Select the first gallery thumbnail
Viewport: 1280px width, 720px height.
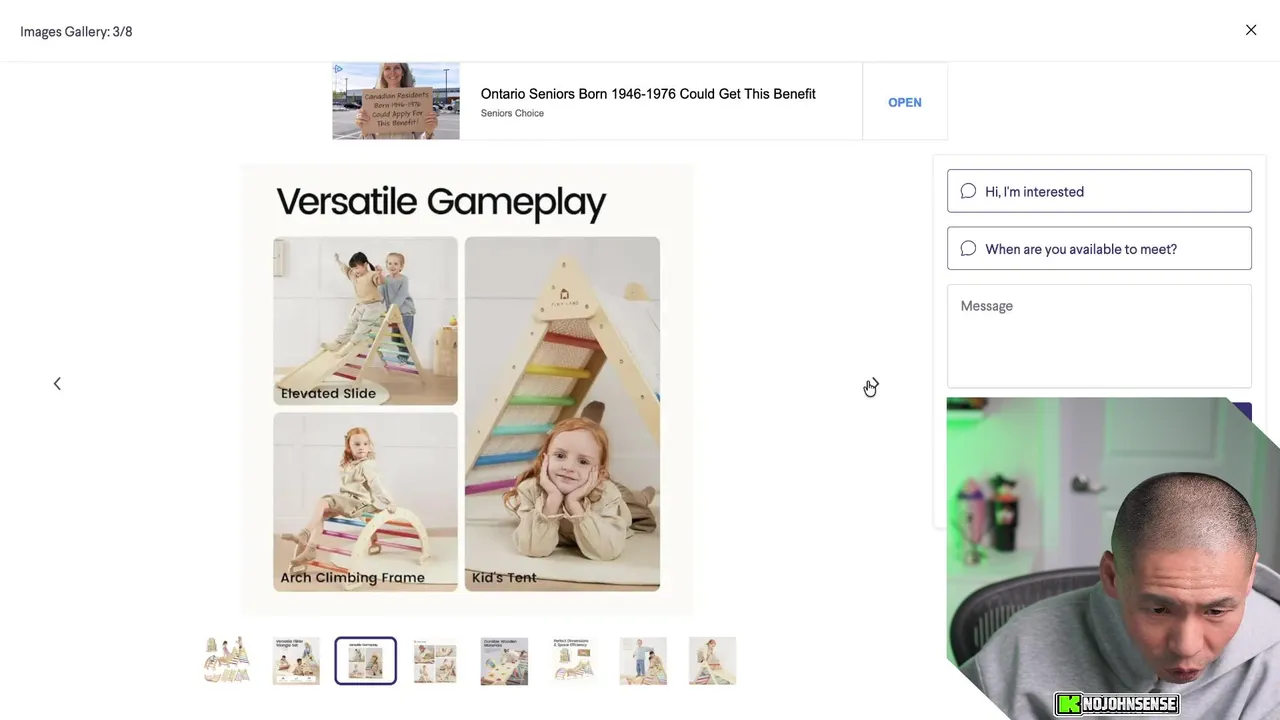coord(227,661)
